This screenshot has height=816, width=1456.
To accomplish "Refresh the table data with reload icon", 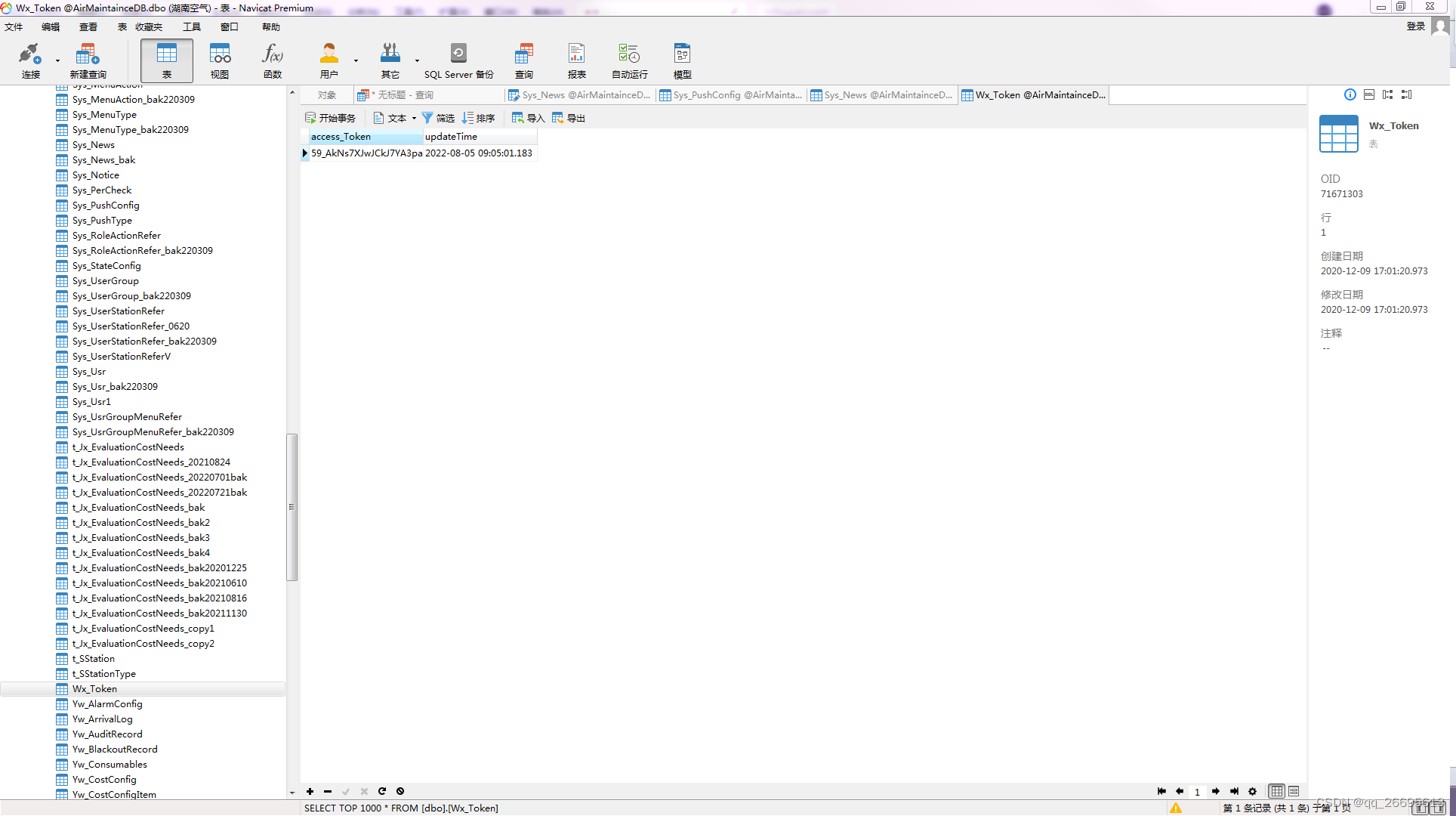I will (x=382, y=791).
